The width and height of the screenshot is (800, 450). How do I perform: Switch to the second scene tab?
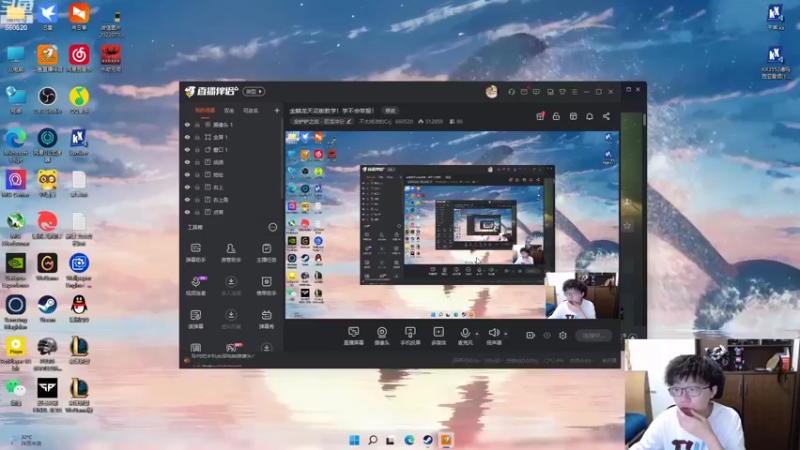pyautogui.click(x=229, y=110)
